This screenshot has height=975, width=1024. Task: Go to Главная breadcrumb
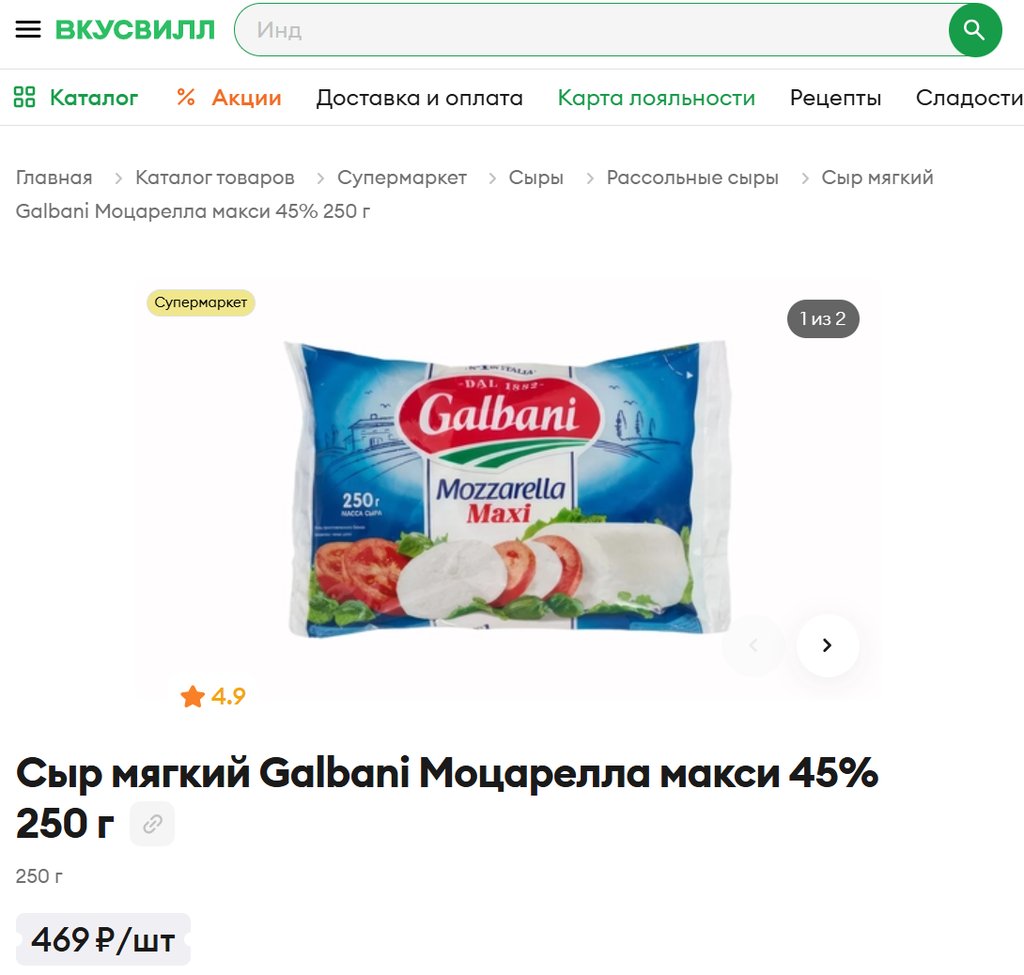click(x=54, y=178)
